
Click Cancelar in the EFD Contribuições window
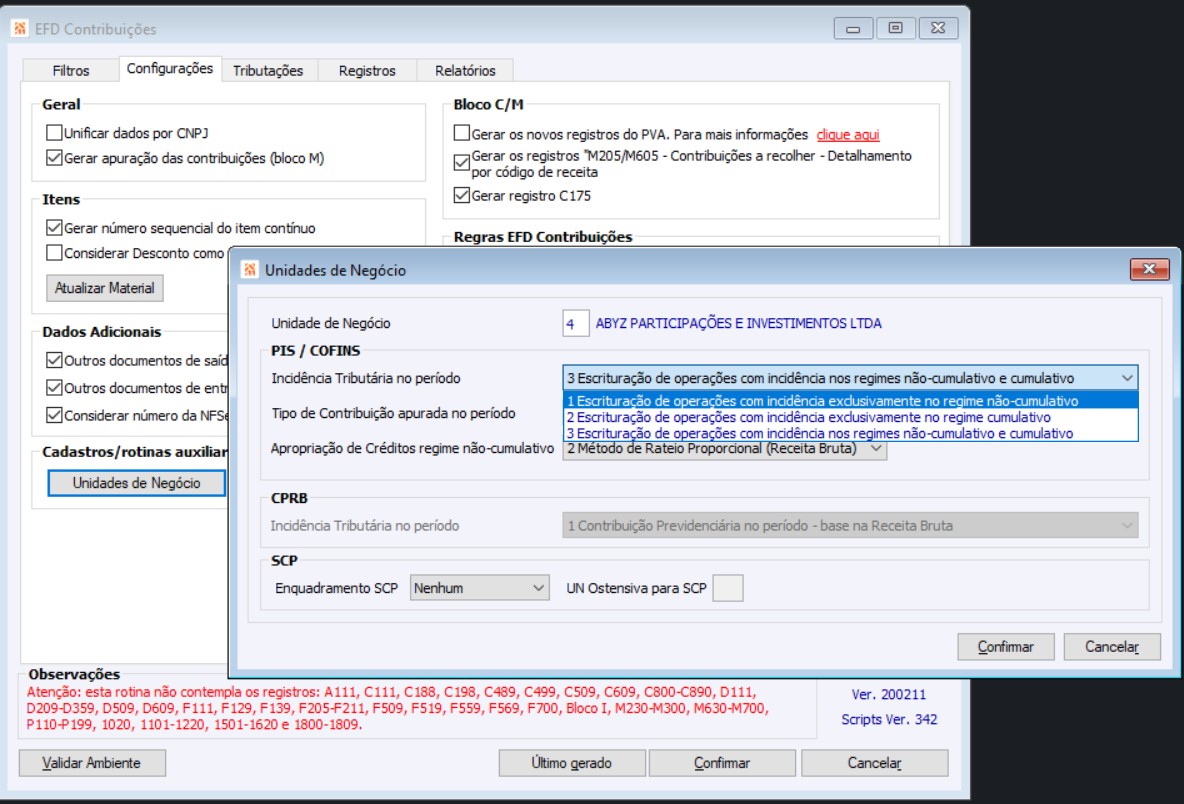click(x=874, y=762)
